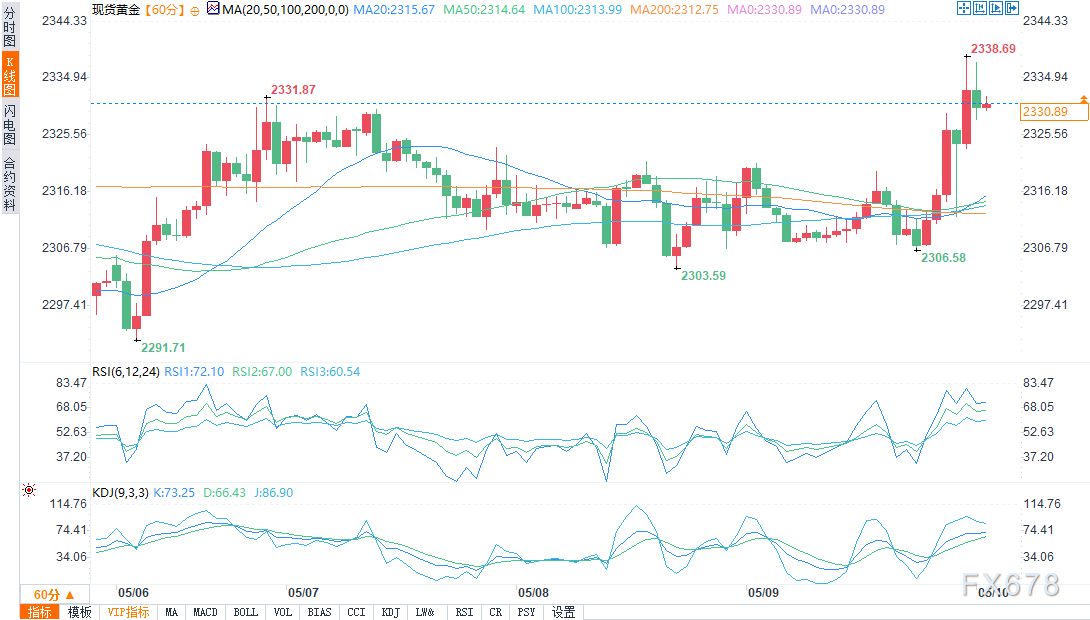Open the 设置 settings button
The image size is (1090, 620).
tap(563, 612)
